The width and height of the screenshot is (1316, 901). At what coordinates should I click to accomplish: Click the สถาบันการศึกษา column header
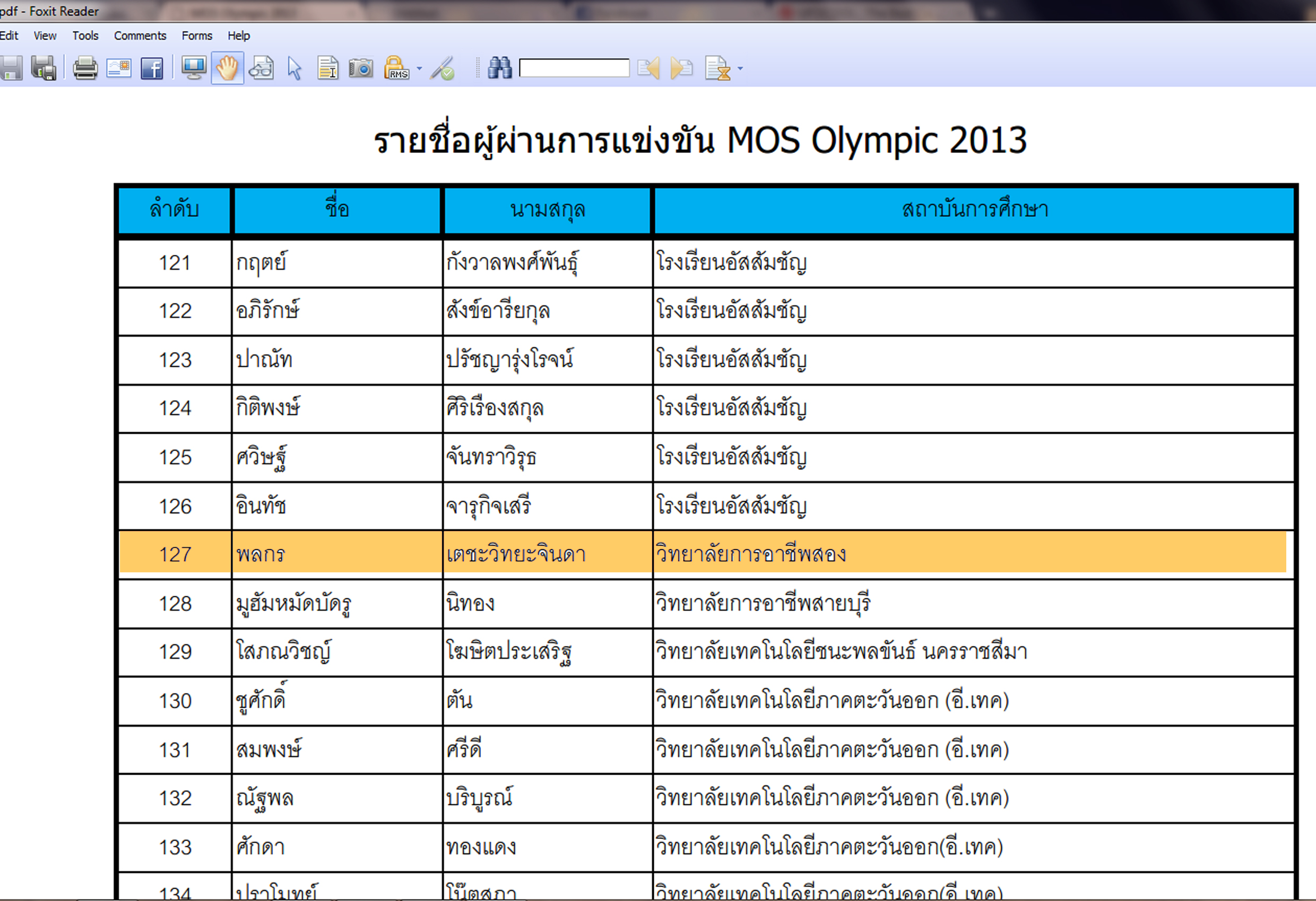975,210
